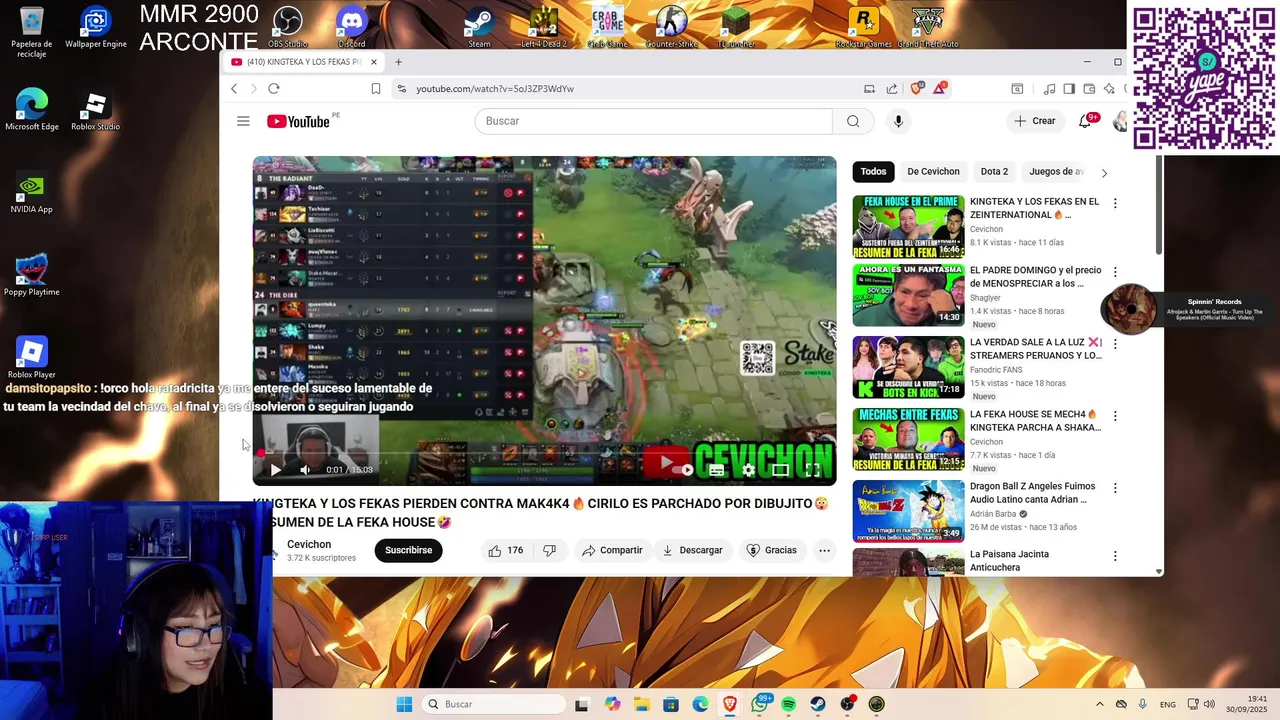The height and width of the screenshot is (720, 1280).
Task: Open Steam from the taskbar
Action: pyautogui.click(x=818, y=704)
